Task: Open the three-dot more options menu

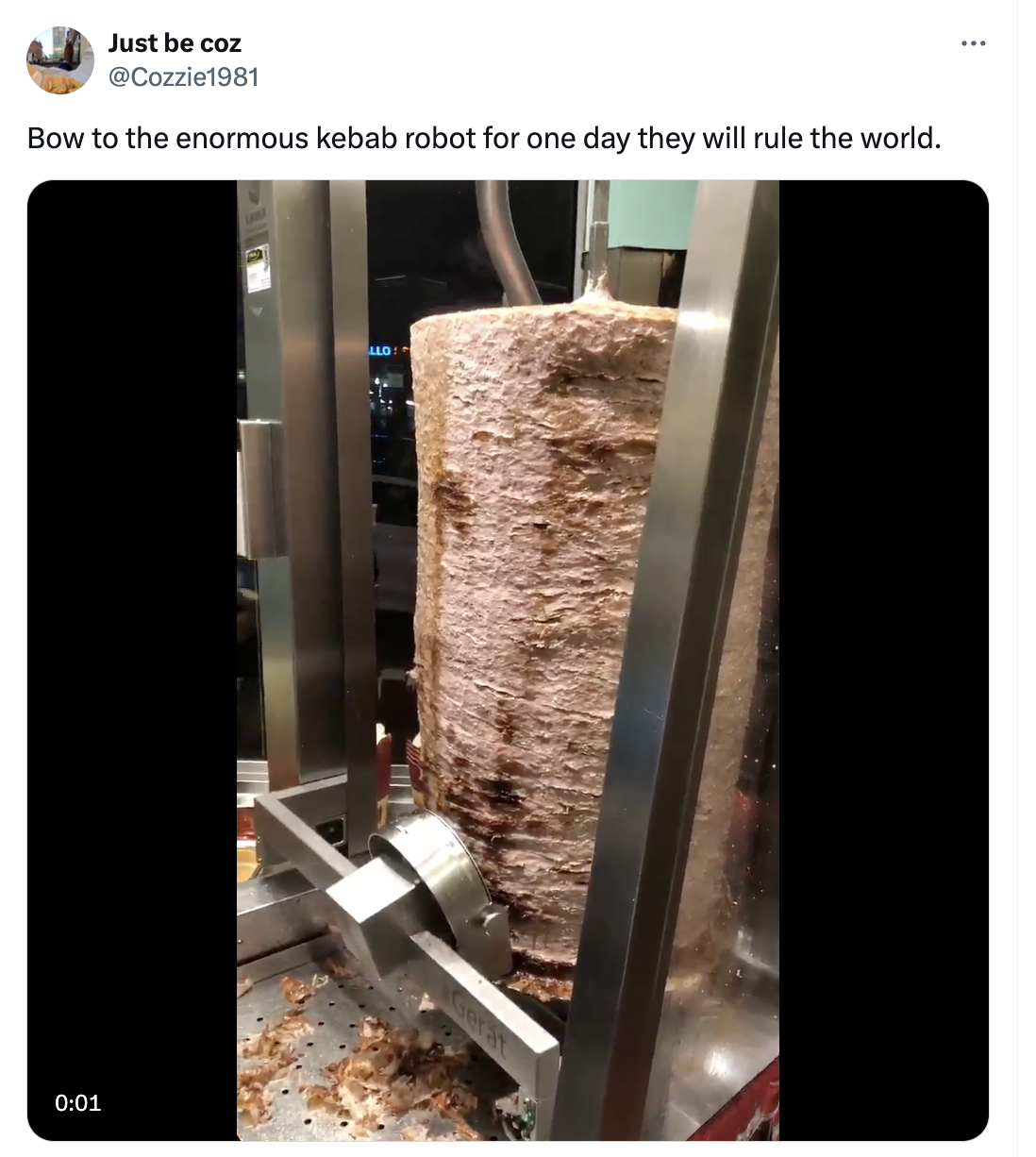Action: (973, 43)
